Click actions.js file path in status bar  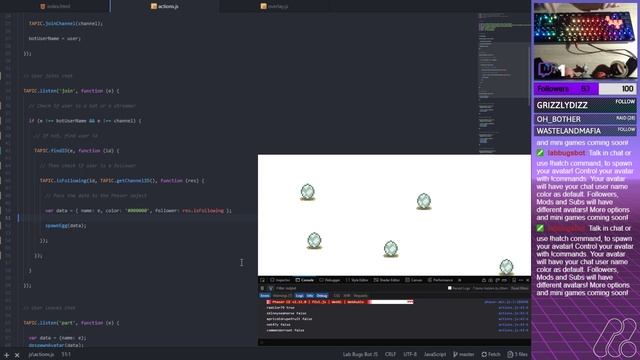coord(41,355)
